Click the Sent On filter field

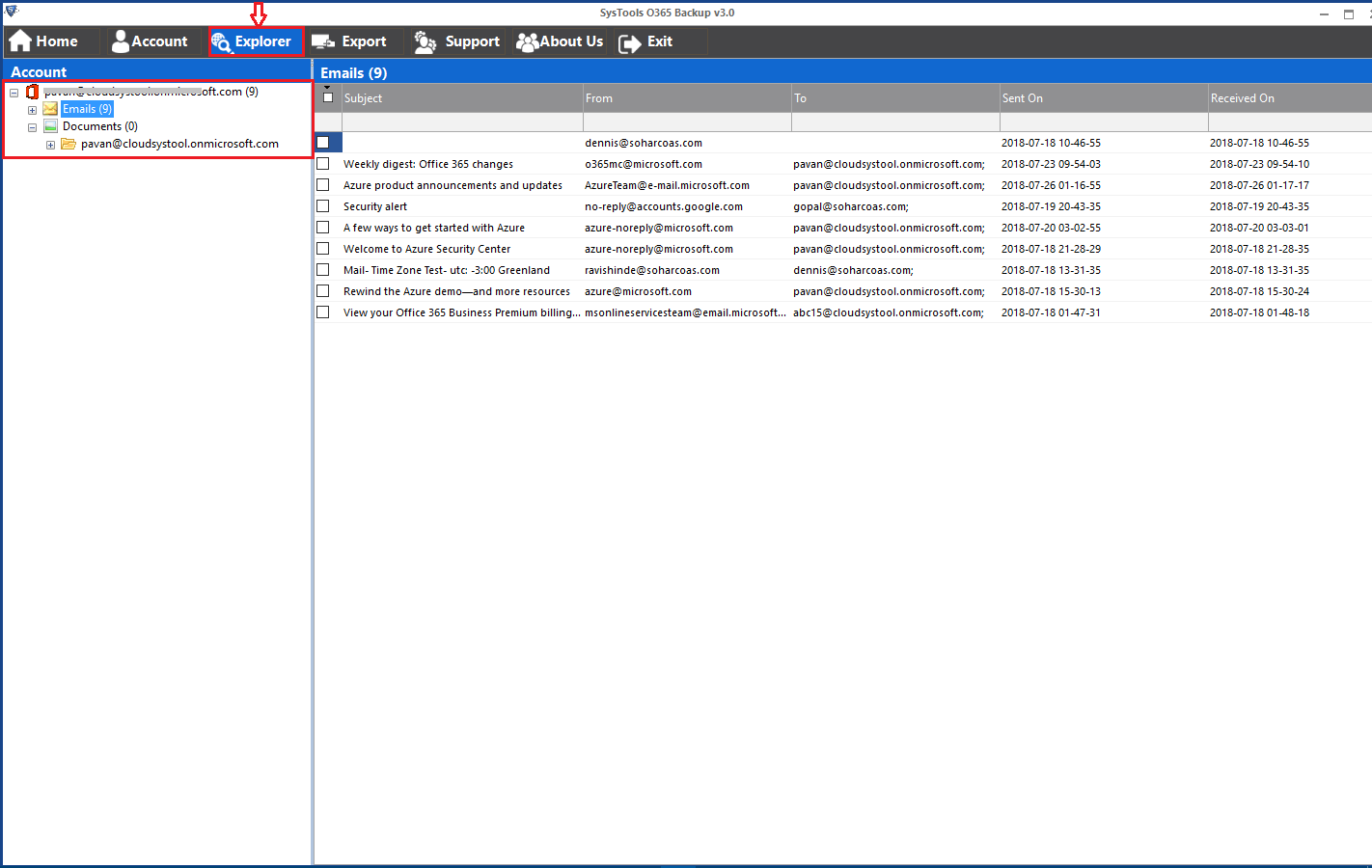click(x=1104, y=122)
